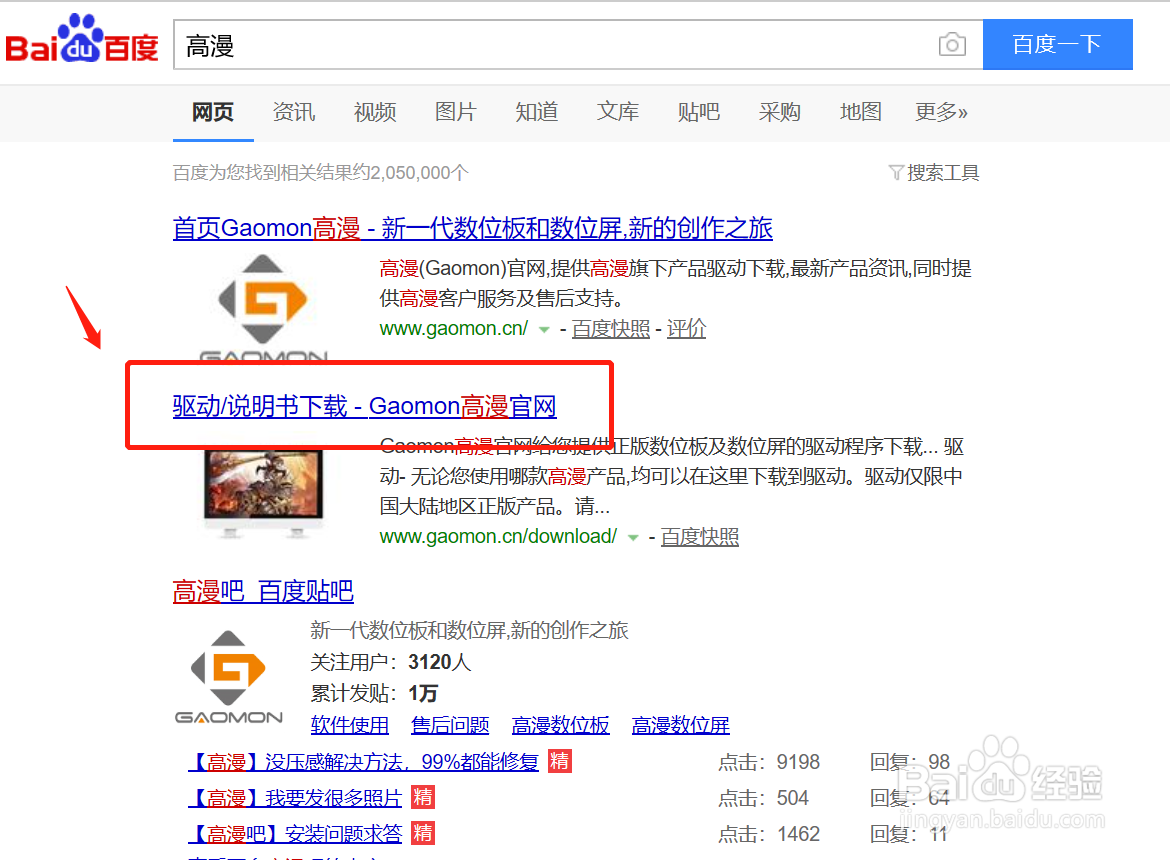Open post 【高漫】我要发很多照片

tap(295, 798)
